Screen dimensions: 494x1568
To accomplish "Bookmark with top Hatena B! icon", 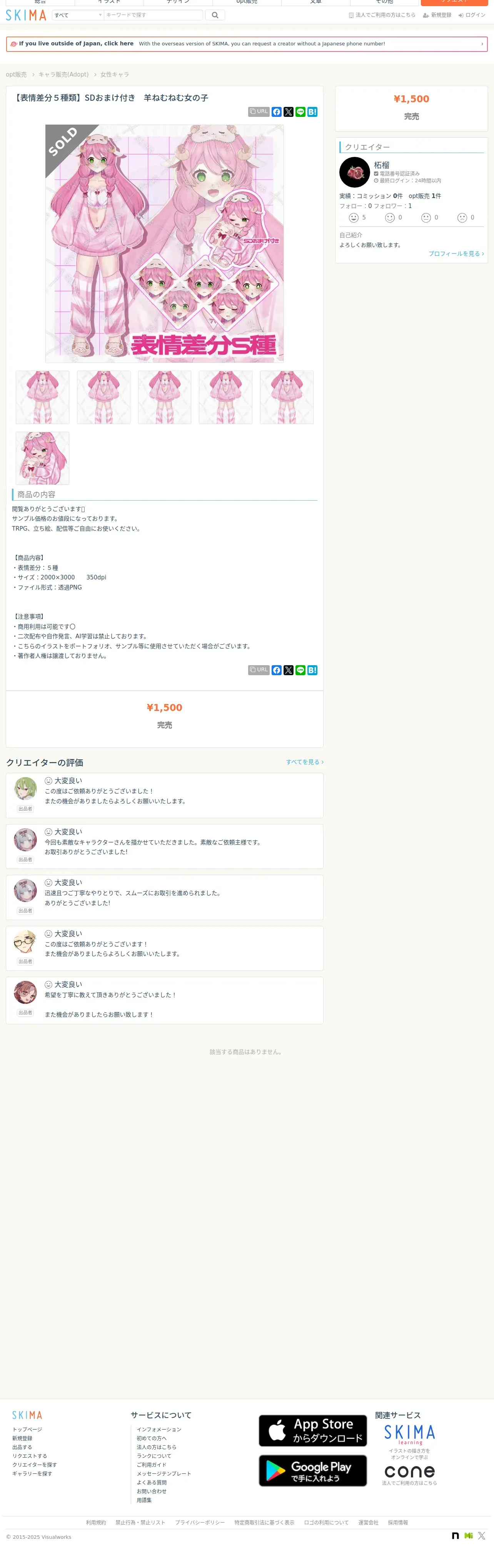I will (x=312, y=112).
